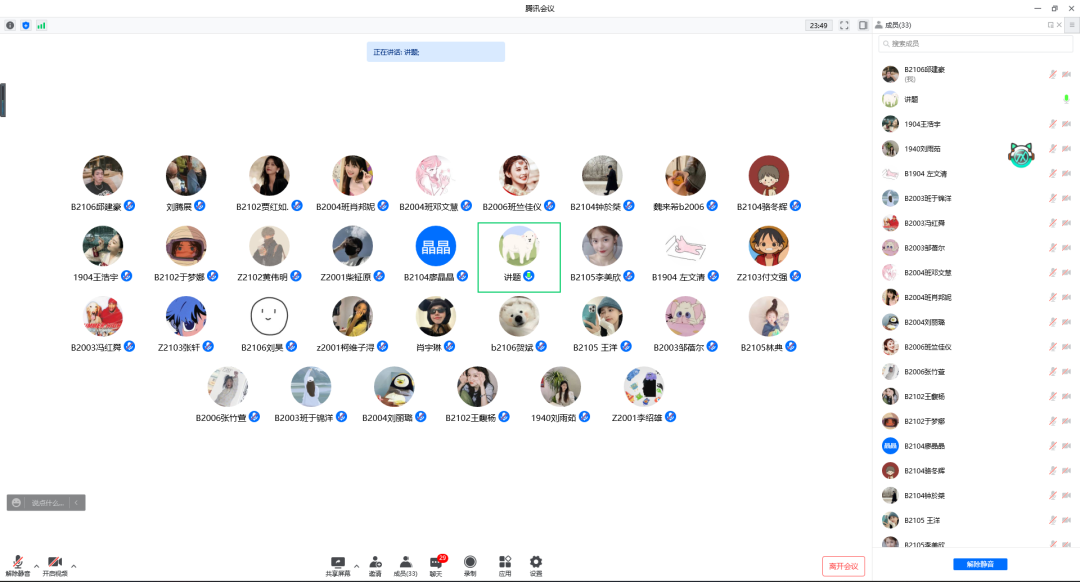The height and width of the screenshot is (582, 1080).
Task: Pop out the members panel window
Action: (1050, 25)
